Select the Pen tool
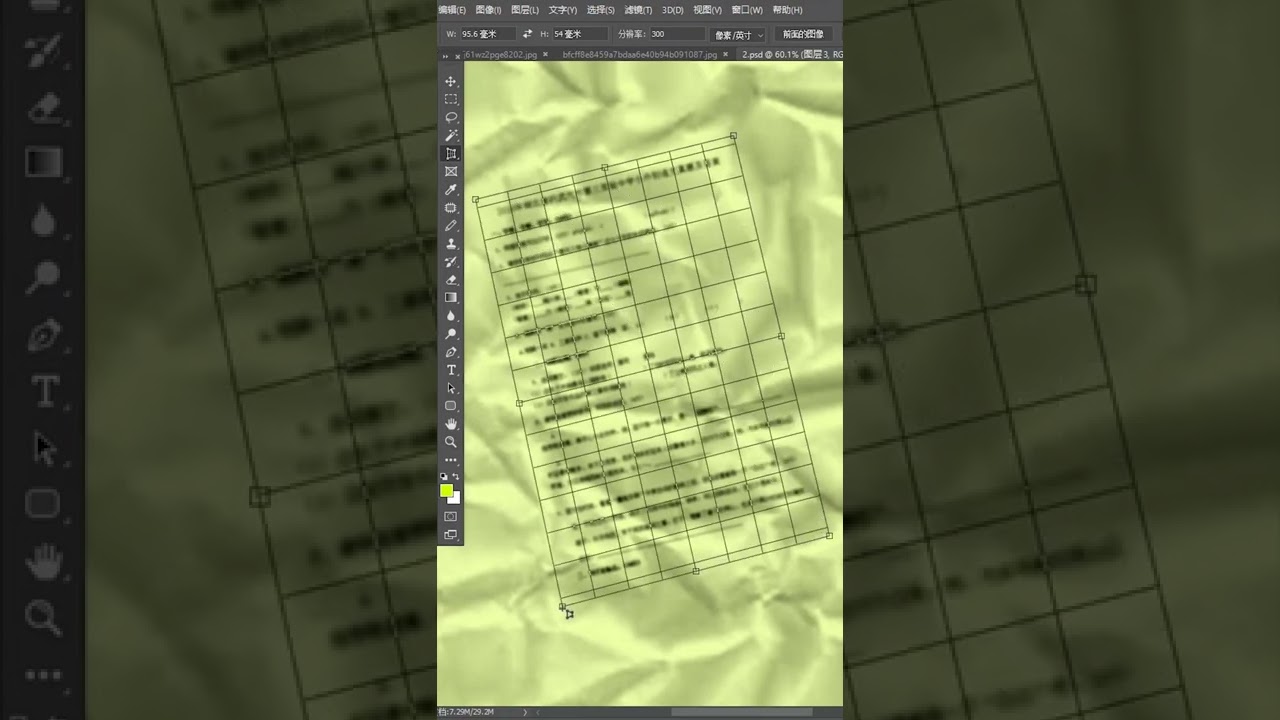The width and height of the screenshot is (1280, 720). pyautogui.click(x=451, y=352)
